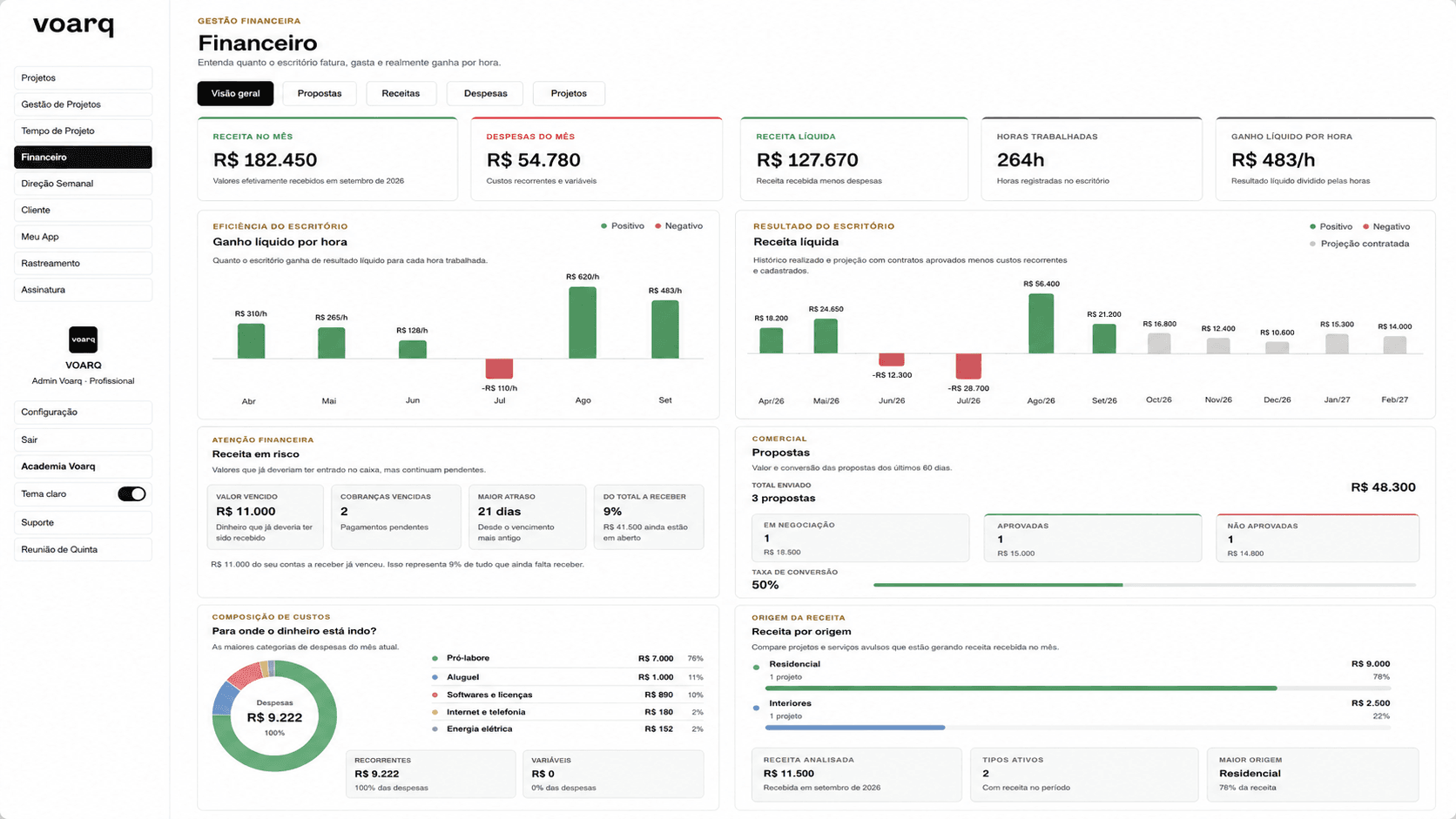Viewport: 1456px width, 819px height.
Task: Open the Assinatura page
Action: tap(83, 290)
